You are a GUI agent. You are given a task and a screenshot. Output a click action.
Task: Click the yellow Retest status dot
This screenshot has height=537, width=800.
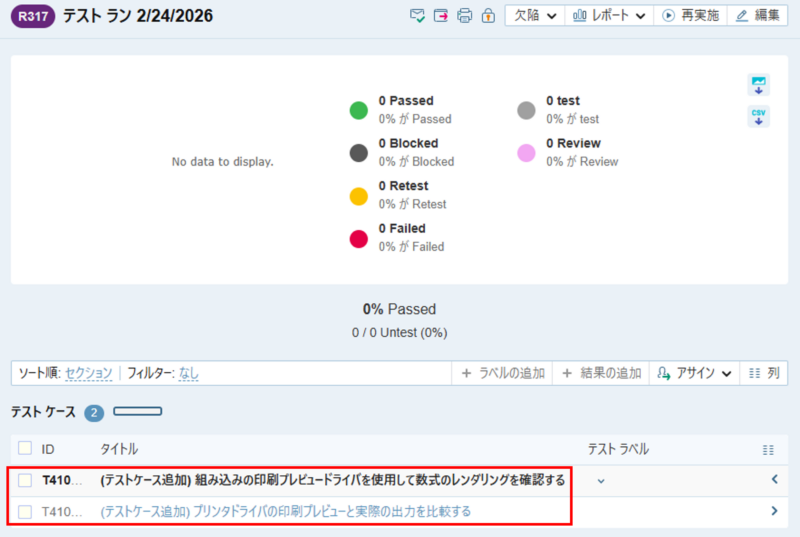[359, 196]
